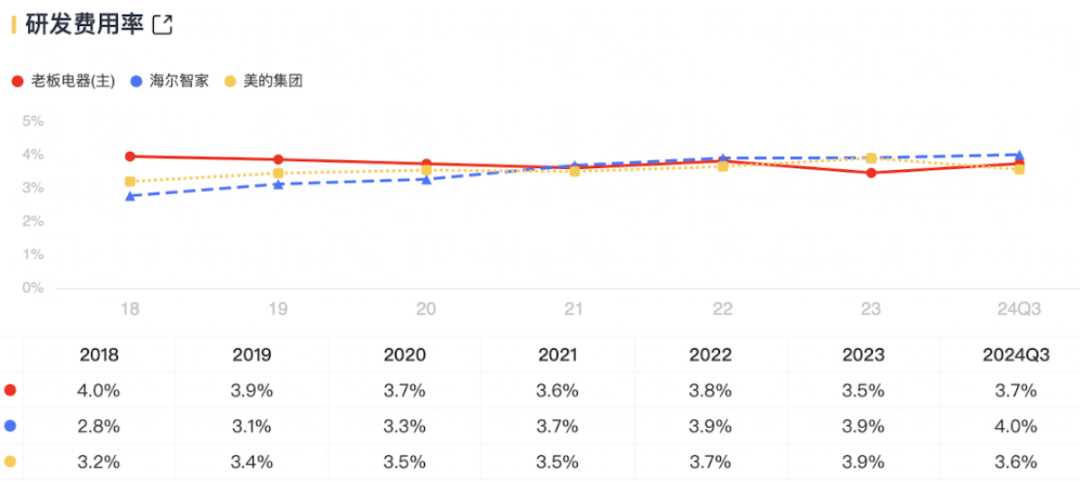This screenshot has width=1080, height=482.
Task: Click the red data point for 2023
Action: [x=871, y=173]
